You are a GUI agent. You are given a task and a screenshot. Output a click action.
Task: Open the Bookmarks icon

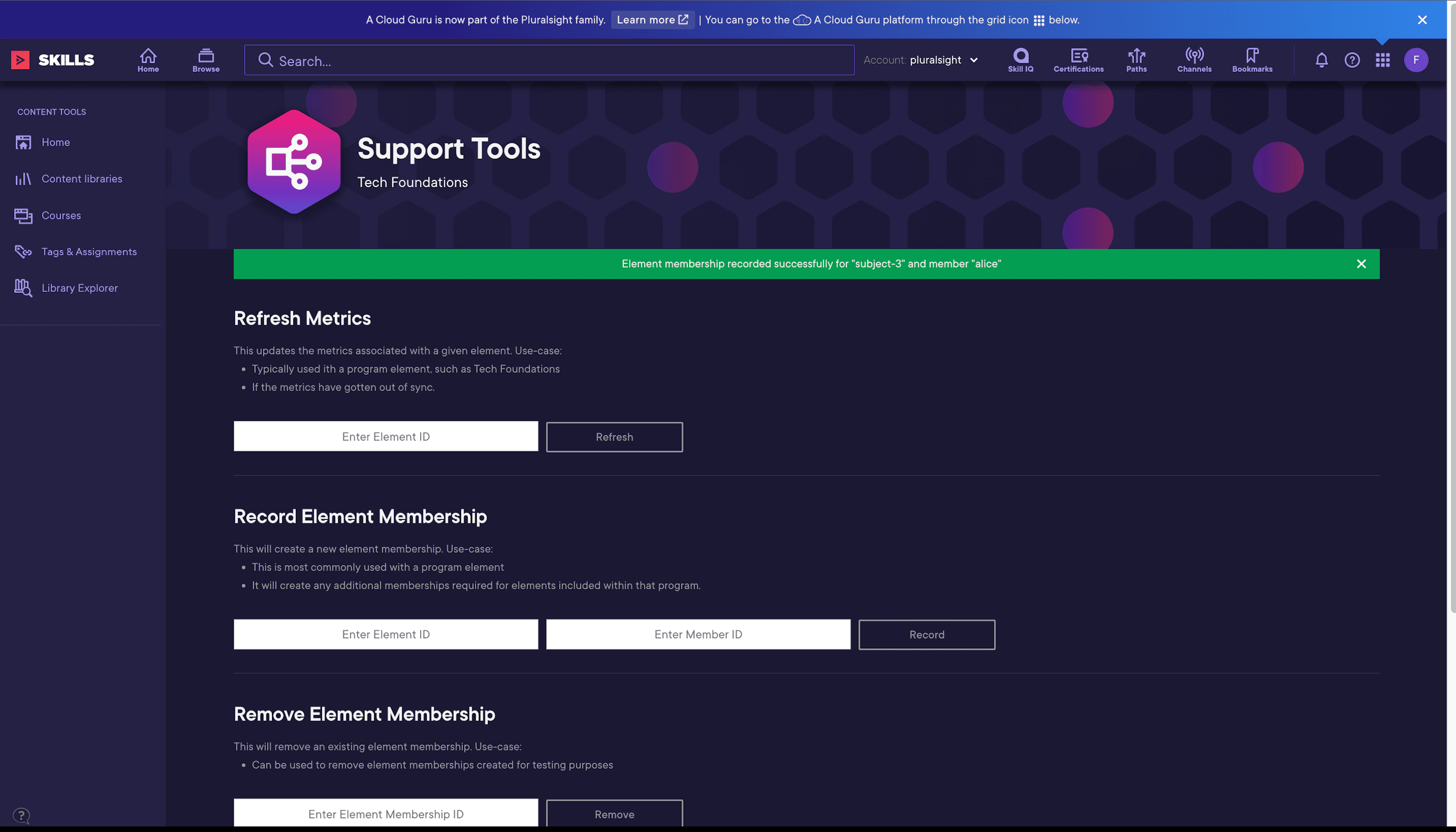(1252, 60)
